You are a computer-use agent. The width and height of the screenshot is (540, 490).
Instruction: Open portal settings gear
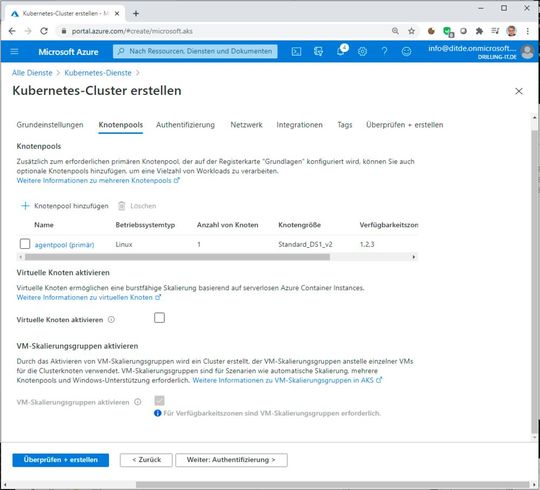tap(362, 52)
